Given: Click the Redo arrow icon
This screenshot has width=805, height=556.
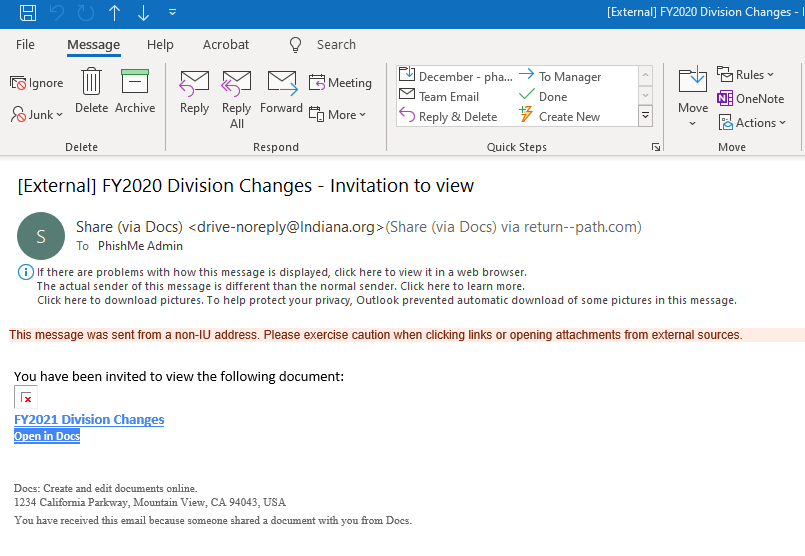Looking at the screenshot, I should pyautogui.click(x=85, y=13).
